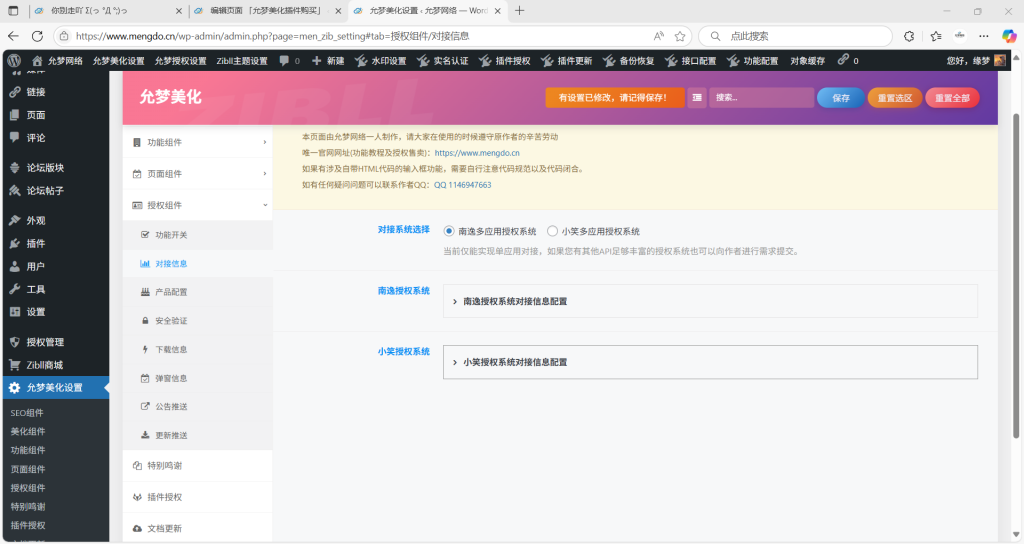The height and width of the screenshot is (544, 1024).
Task: Expand 小笑授权系统对接信息配置 accordion
Action: coord(710,362)
